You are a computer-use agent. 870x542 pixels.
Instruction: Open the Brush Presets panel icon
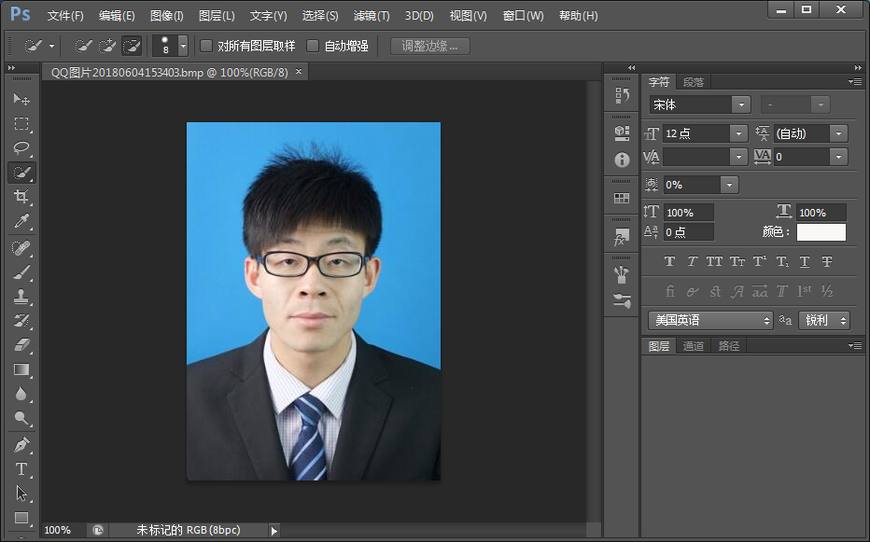(622, 275)
